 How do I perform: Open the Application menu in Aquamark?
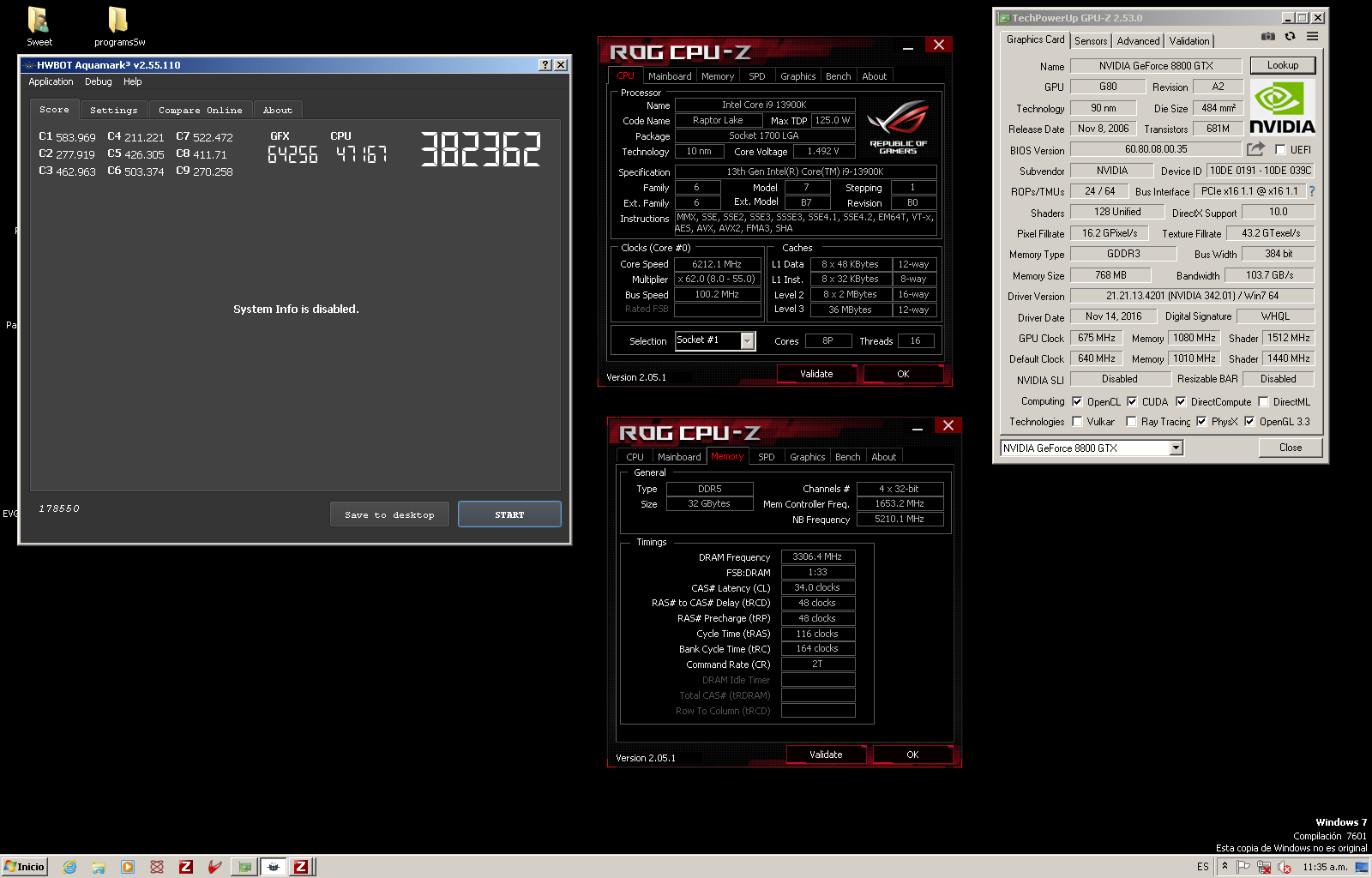pos(51,81)
